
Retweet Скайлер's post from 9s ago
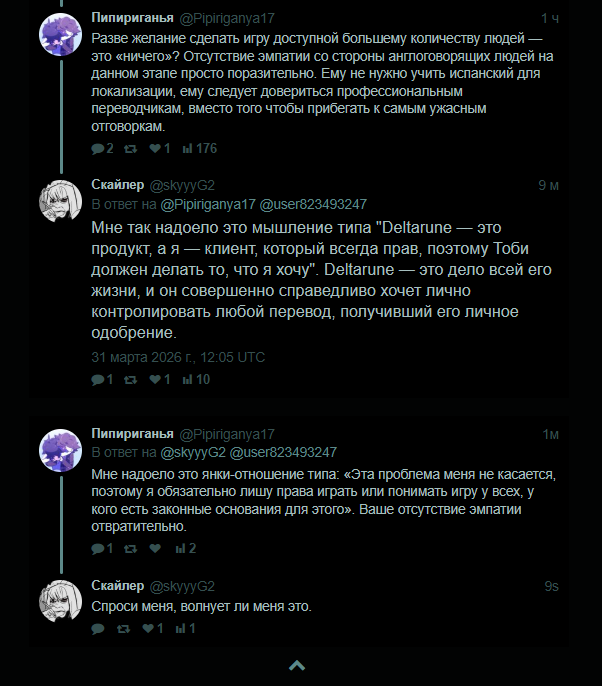coord(123,629)
